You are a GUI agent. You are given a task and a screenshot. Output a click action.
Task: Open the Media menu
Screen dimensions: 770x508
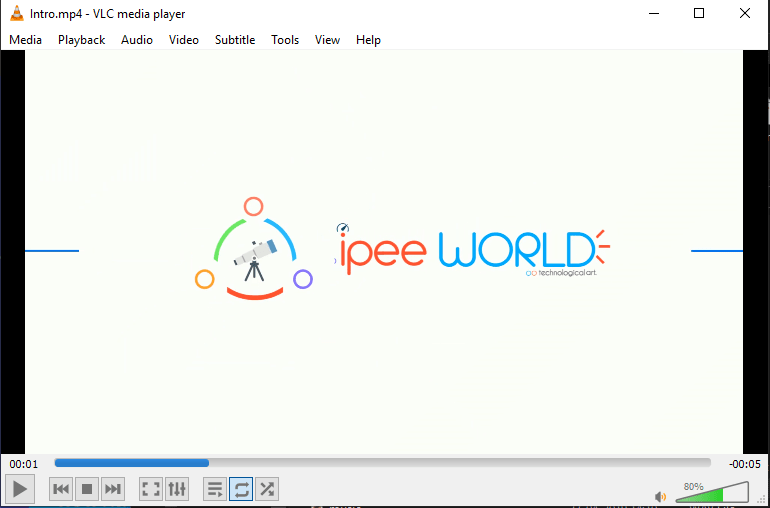[26, 40]
